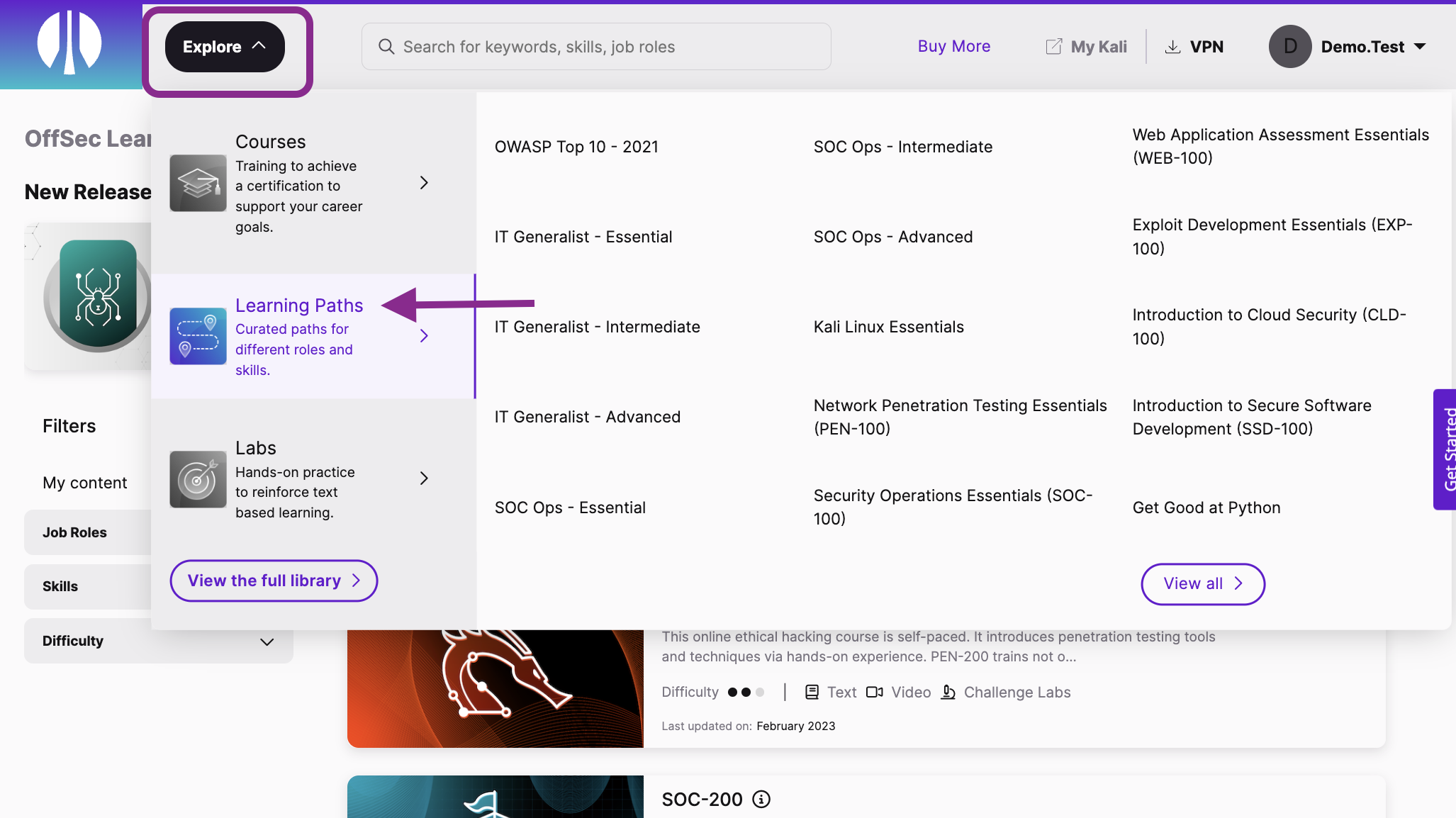Toggle the My content filter

coord(85,482)
